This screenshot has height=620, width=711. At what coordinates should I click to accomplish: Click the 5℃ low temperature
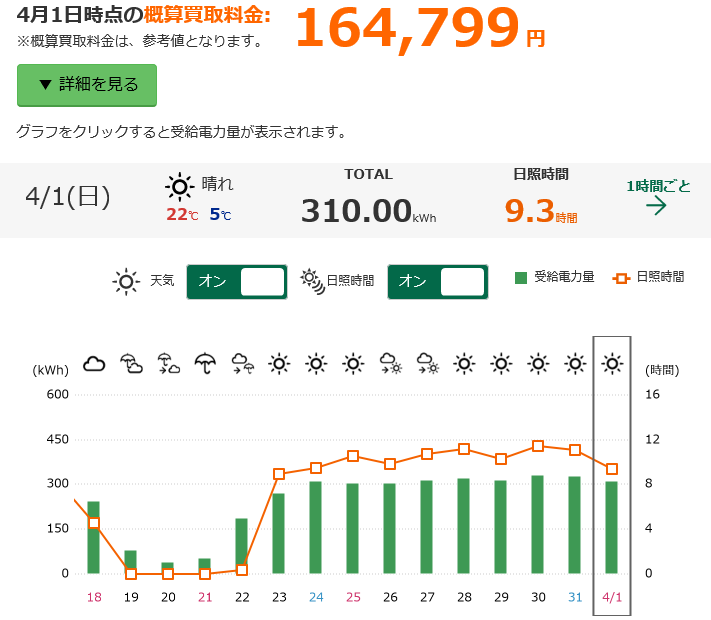[220, 214]
